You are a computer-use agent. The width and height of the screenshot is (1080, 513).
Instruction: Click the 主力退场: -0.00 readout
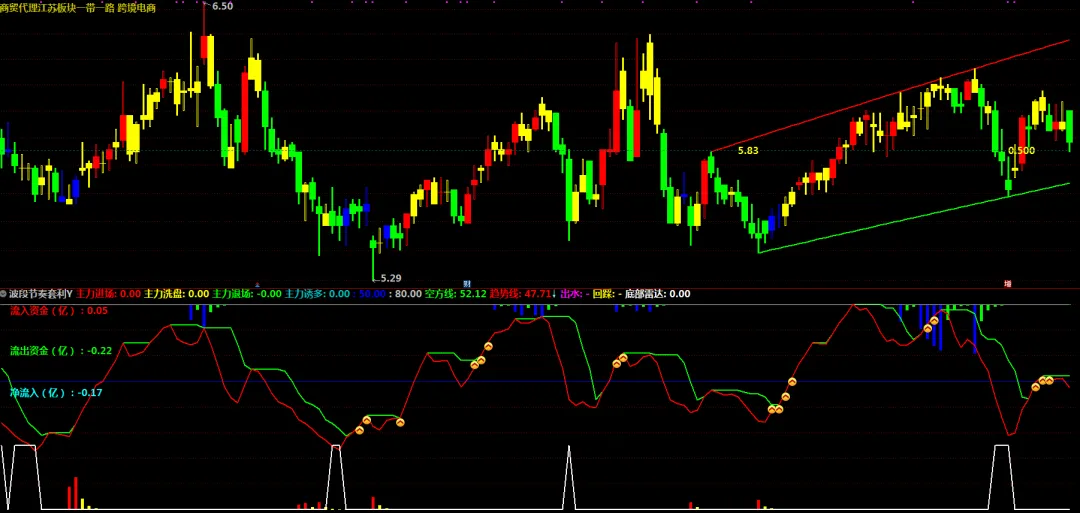click(247, 294)
